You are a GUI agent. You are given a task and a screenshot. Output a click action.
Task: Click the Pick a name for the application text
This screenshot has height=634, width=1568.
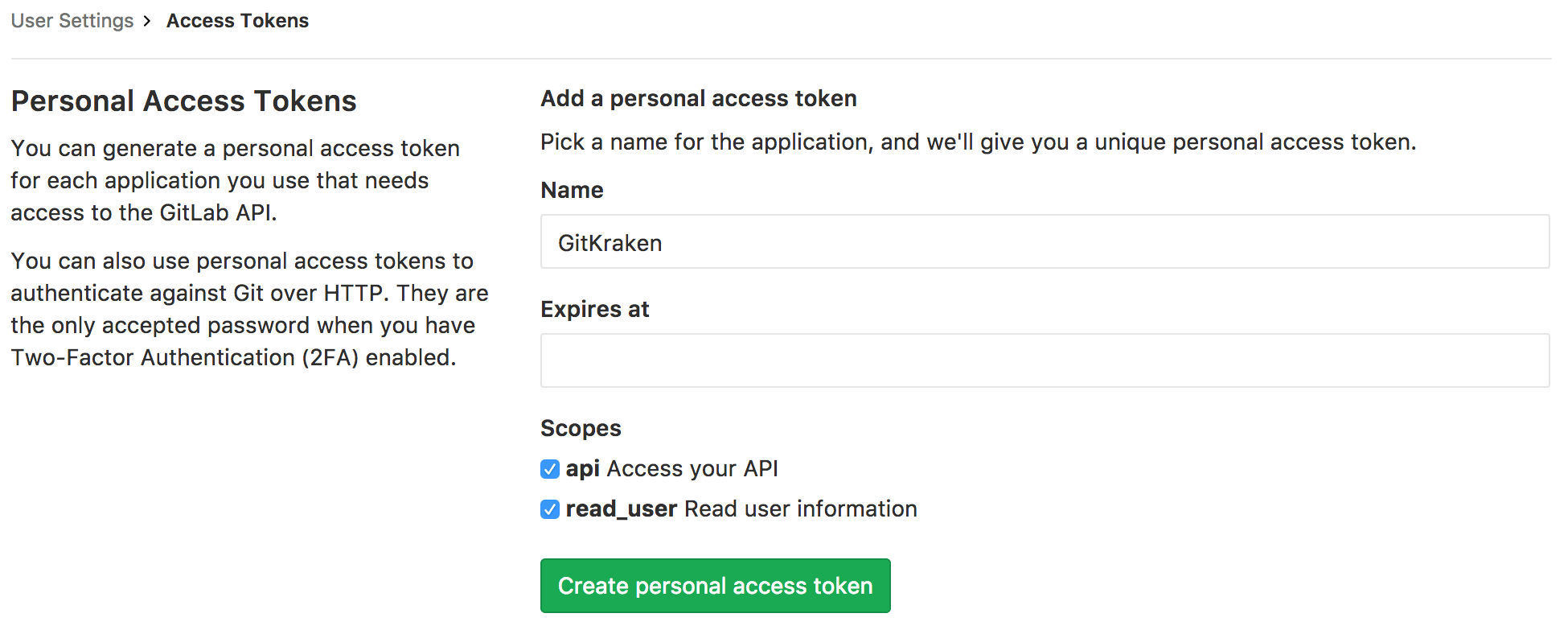pos(977,142)
